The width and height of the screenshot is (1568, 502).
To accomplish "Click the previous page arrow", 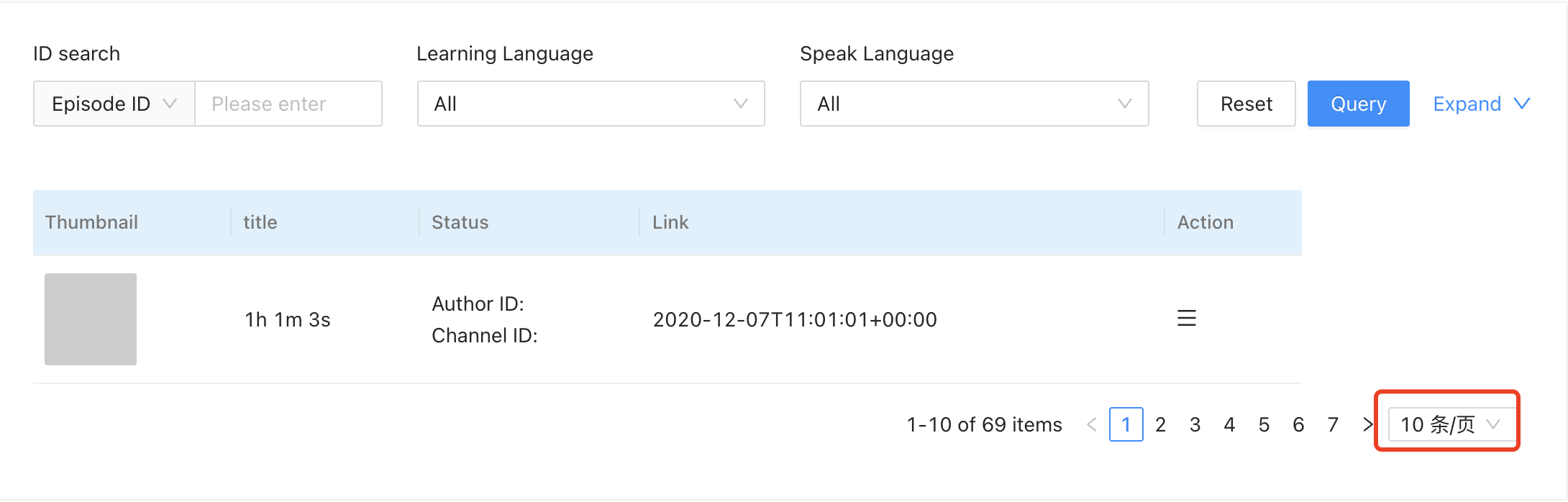I will 1091,425.
